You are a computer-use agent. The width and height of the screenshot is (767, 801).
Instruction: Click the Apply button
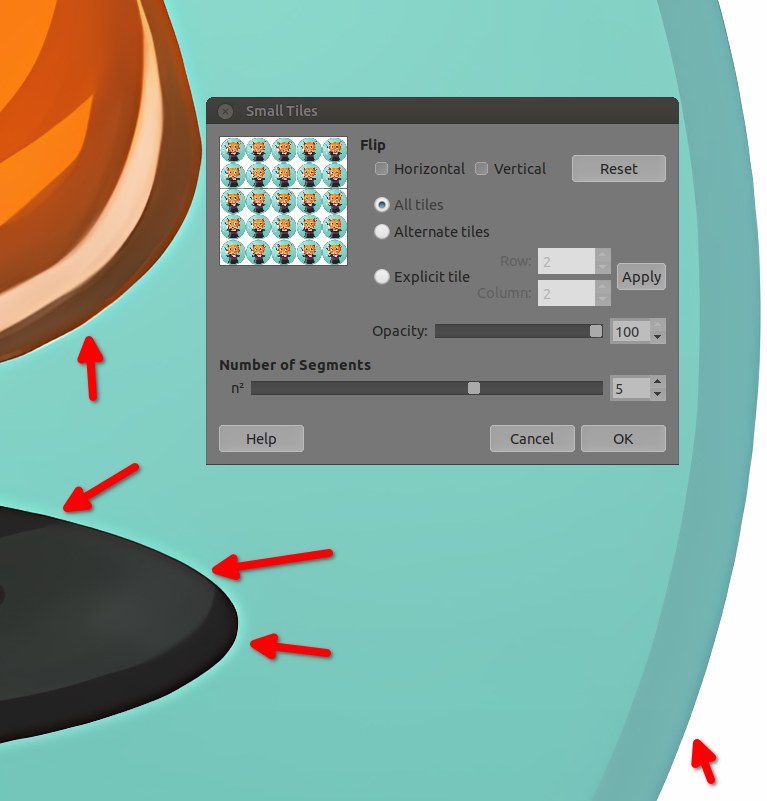641,277
